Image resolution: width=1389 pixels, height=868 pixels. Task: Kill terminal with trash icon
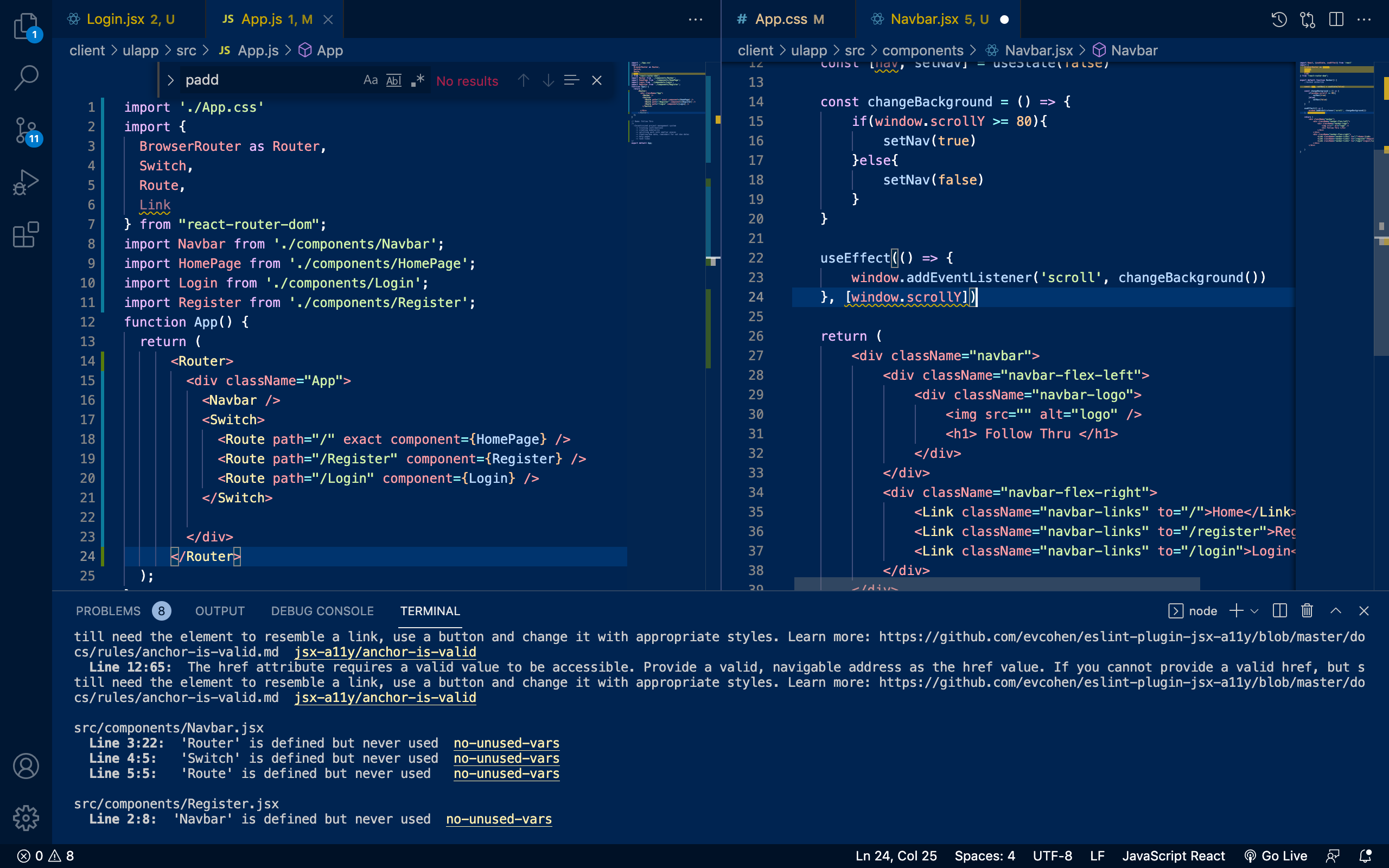[x=1307, y=611]
